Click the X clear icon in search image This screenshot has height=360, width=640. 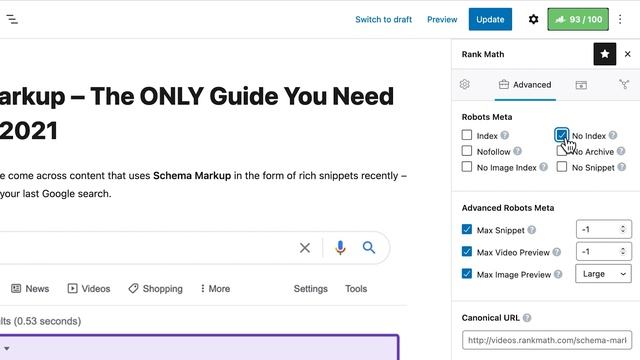tap(305, 248)
